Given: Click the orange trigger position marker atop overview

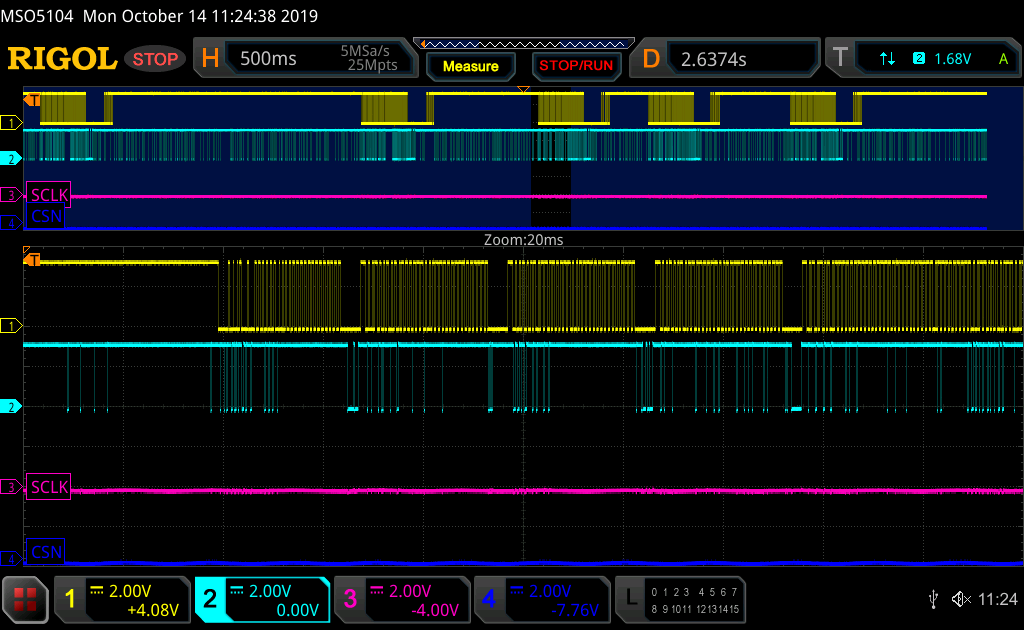Looking at the screenshot, I should point(523,89).
